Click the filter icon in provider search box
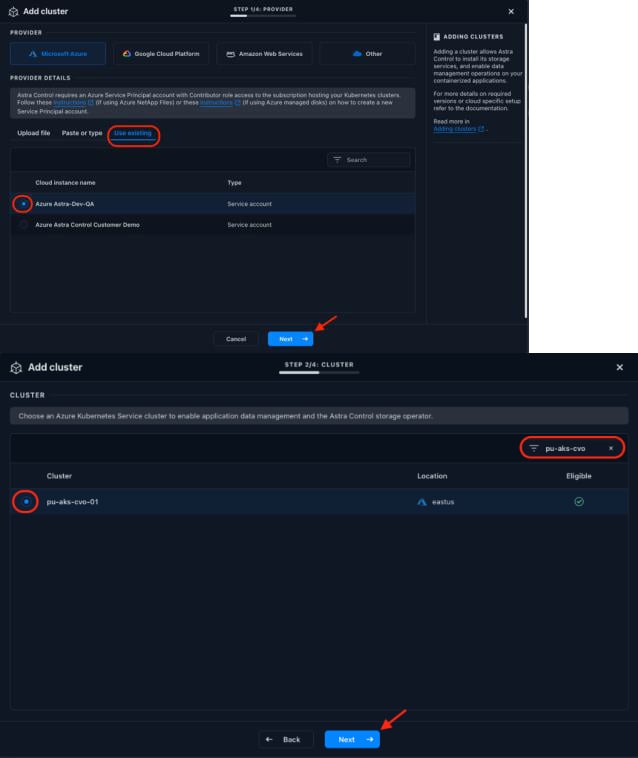This screenshot has width=638, height=758. (x=337, y=160)
